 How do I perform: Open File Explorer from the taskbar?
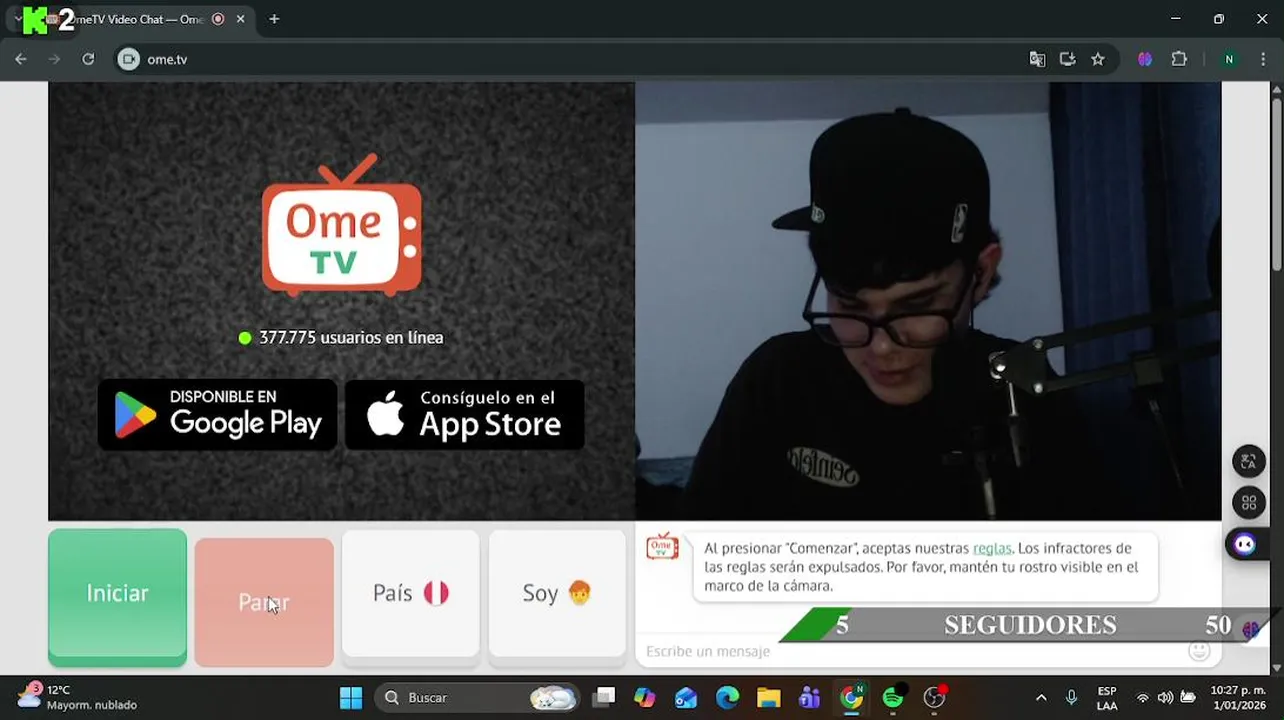(768, 697)
